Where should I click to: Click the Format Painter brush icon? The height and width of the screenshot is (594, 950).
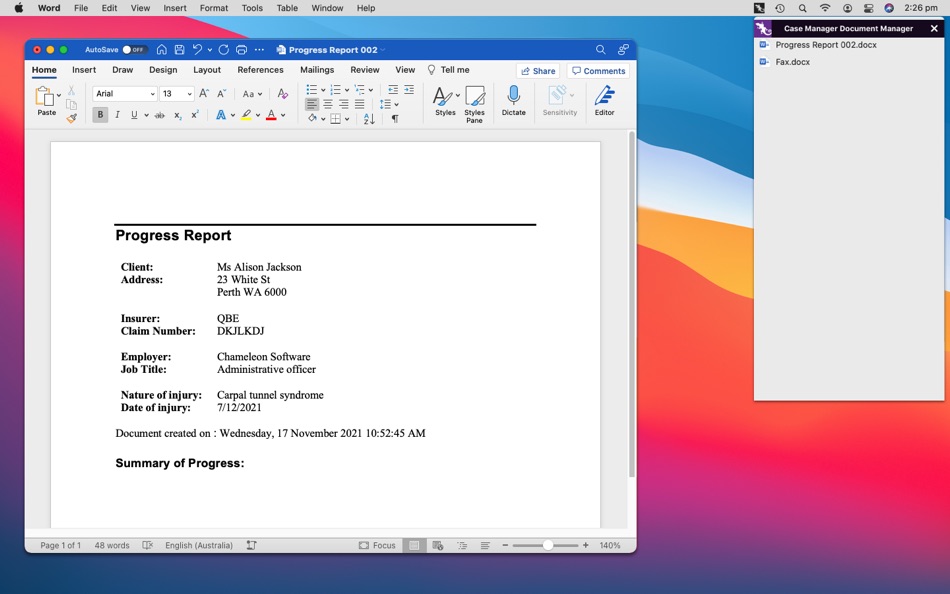click(71, 118)
